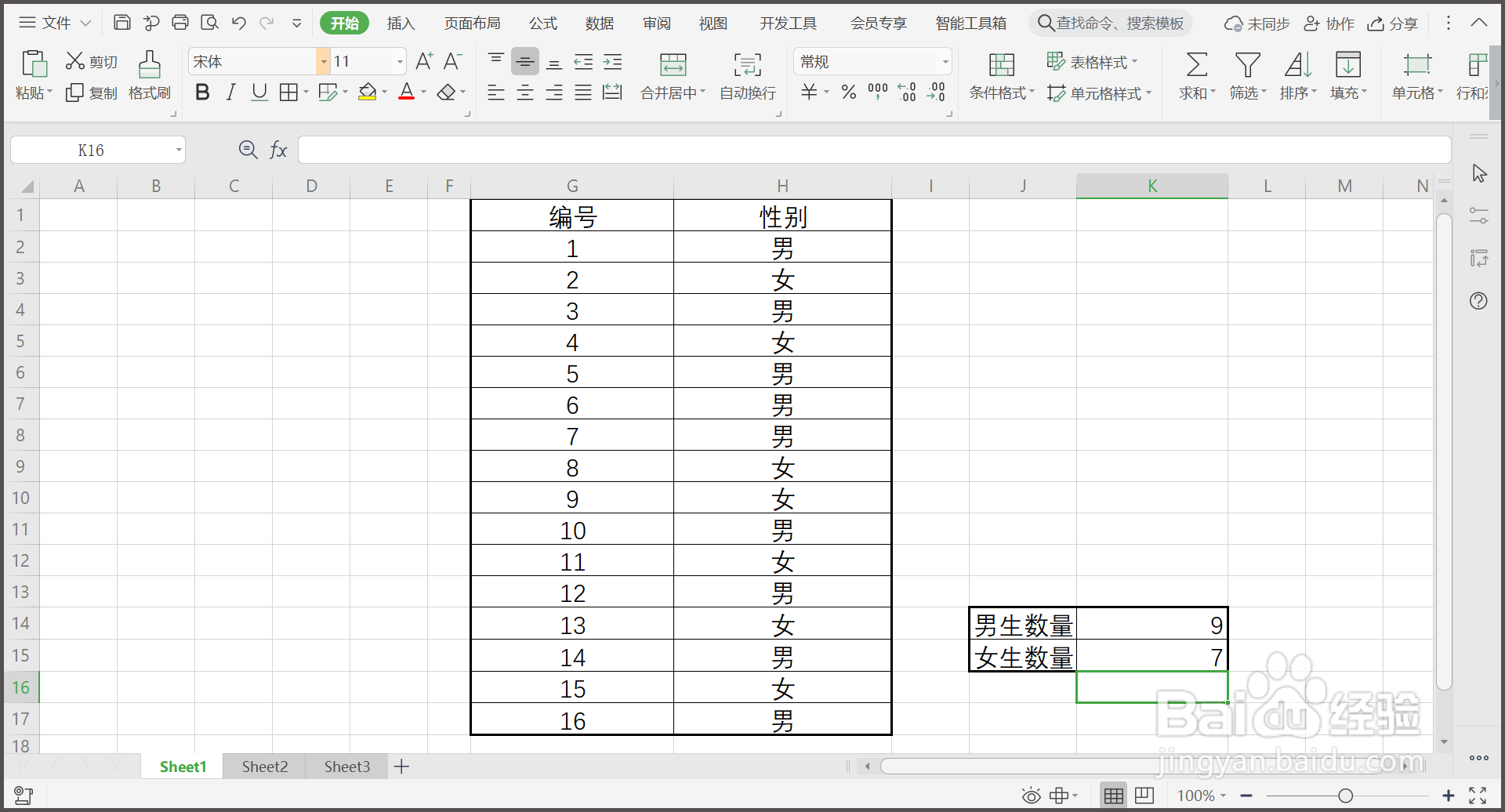The height and width of the screenshot is (812, 1505).
Task: Click the Print icon
Action: [180, 23]
